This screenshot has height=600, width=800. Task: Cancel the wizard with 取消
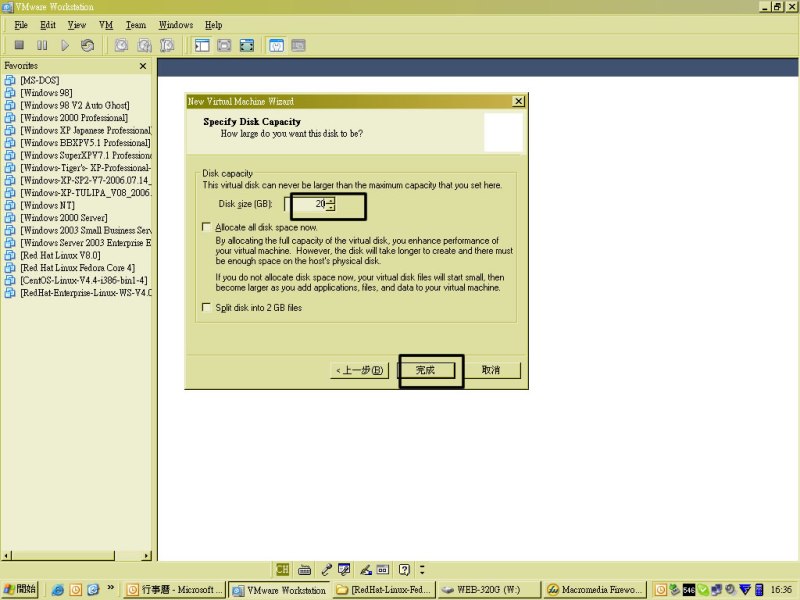[491, 370]
